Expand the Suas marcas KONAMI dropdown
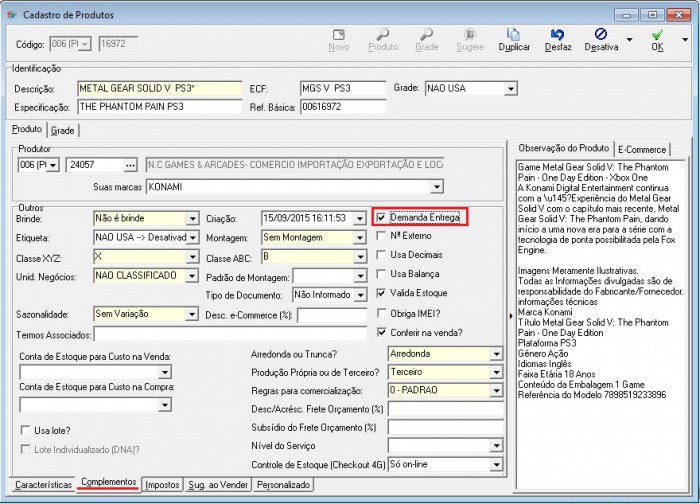 436,186
